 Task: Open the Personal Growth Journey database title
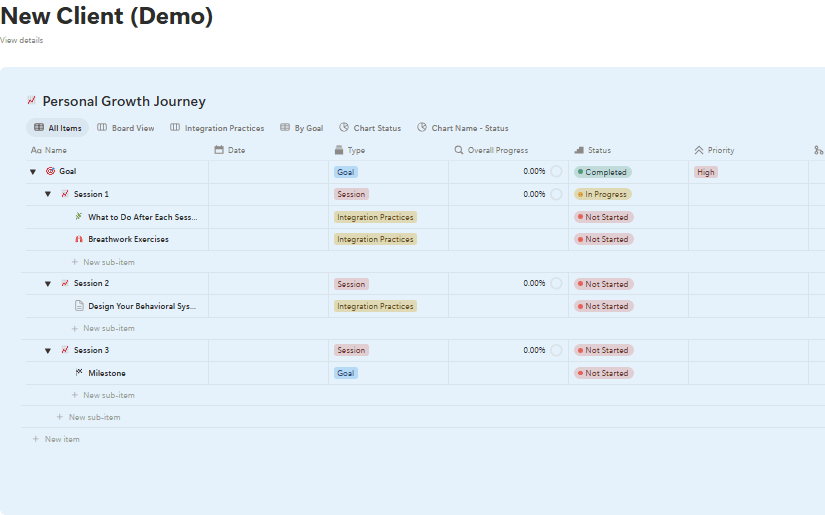[x=124, y=101]
